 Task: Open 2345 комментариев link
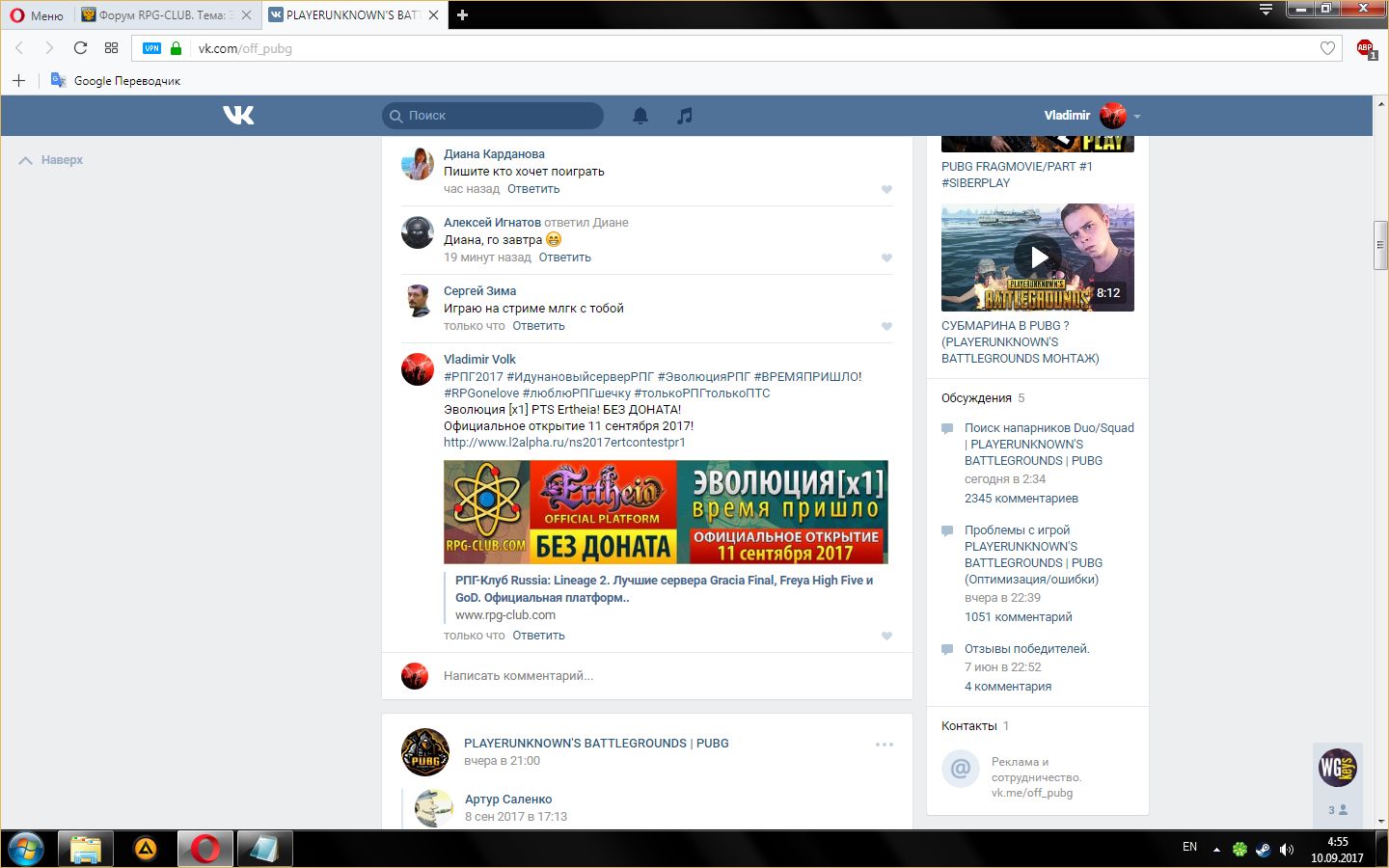(1021, 499)
